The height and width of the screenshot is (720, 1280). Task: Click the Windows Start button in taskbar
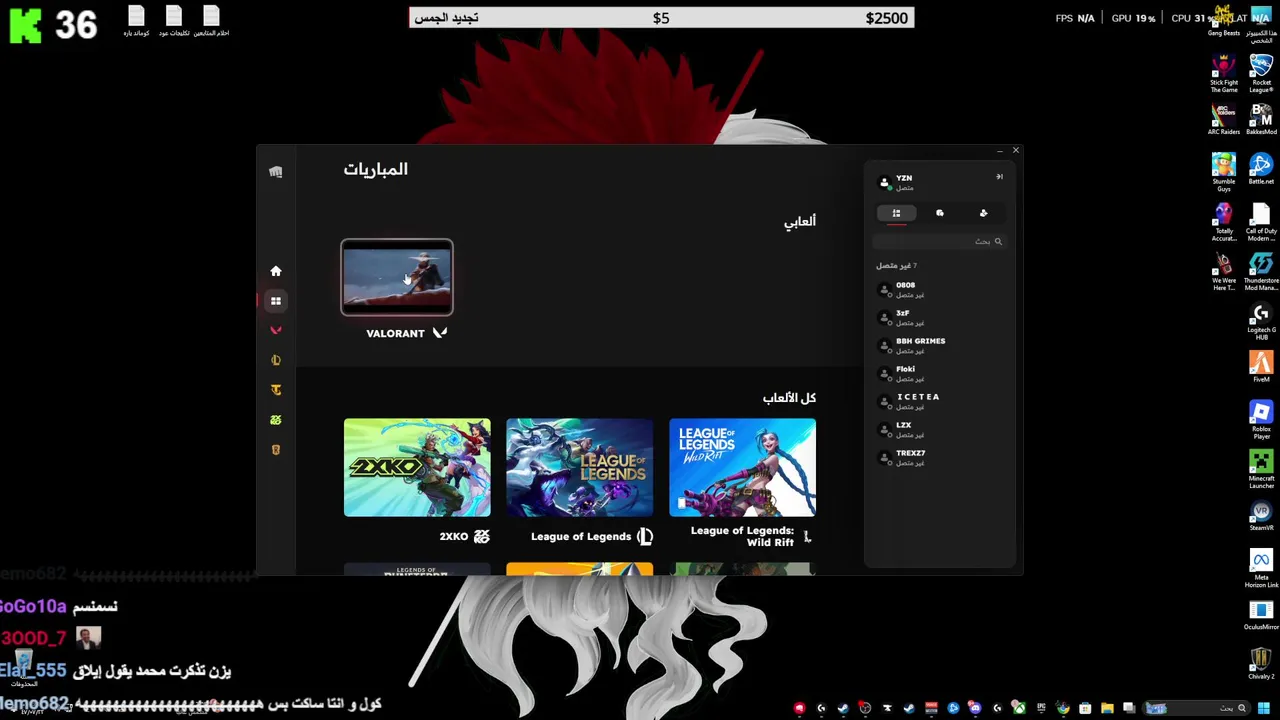(x=1264, y=708)
